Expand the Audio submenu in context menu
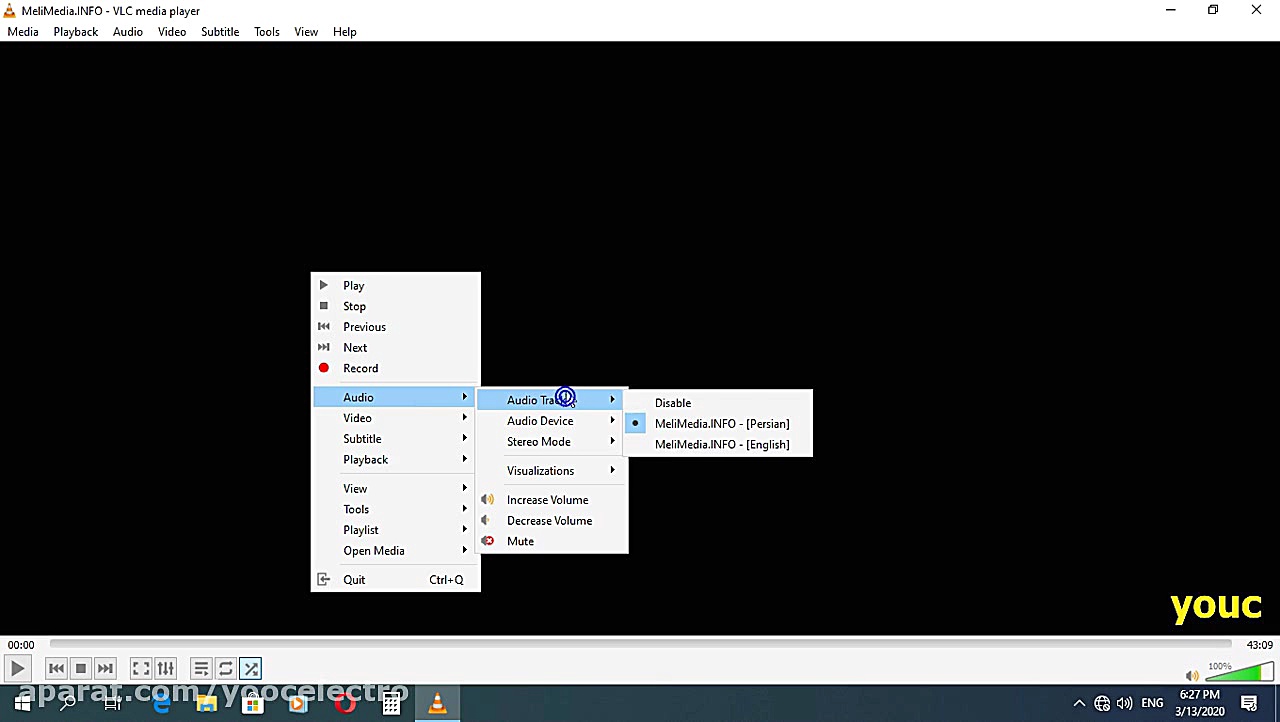Image resolution: width=1280 pixels, height=722 pixels. click(396, 398)
